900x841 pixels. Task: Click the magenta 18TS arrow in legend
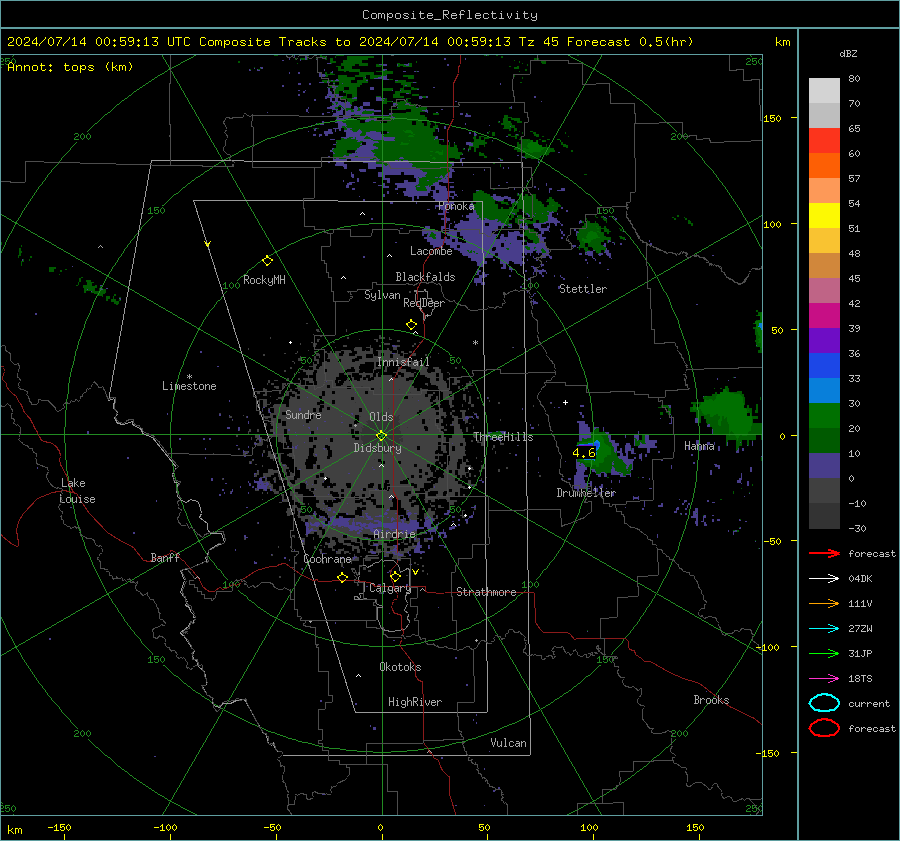pos(824,679)
